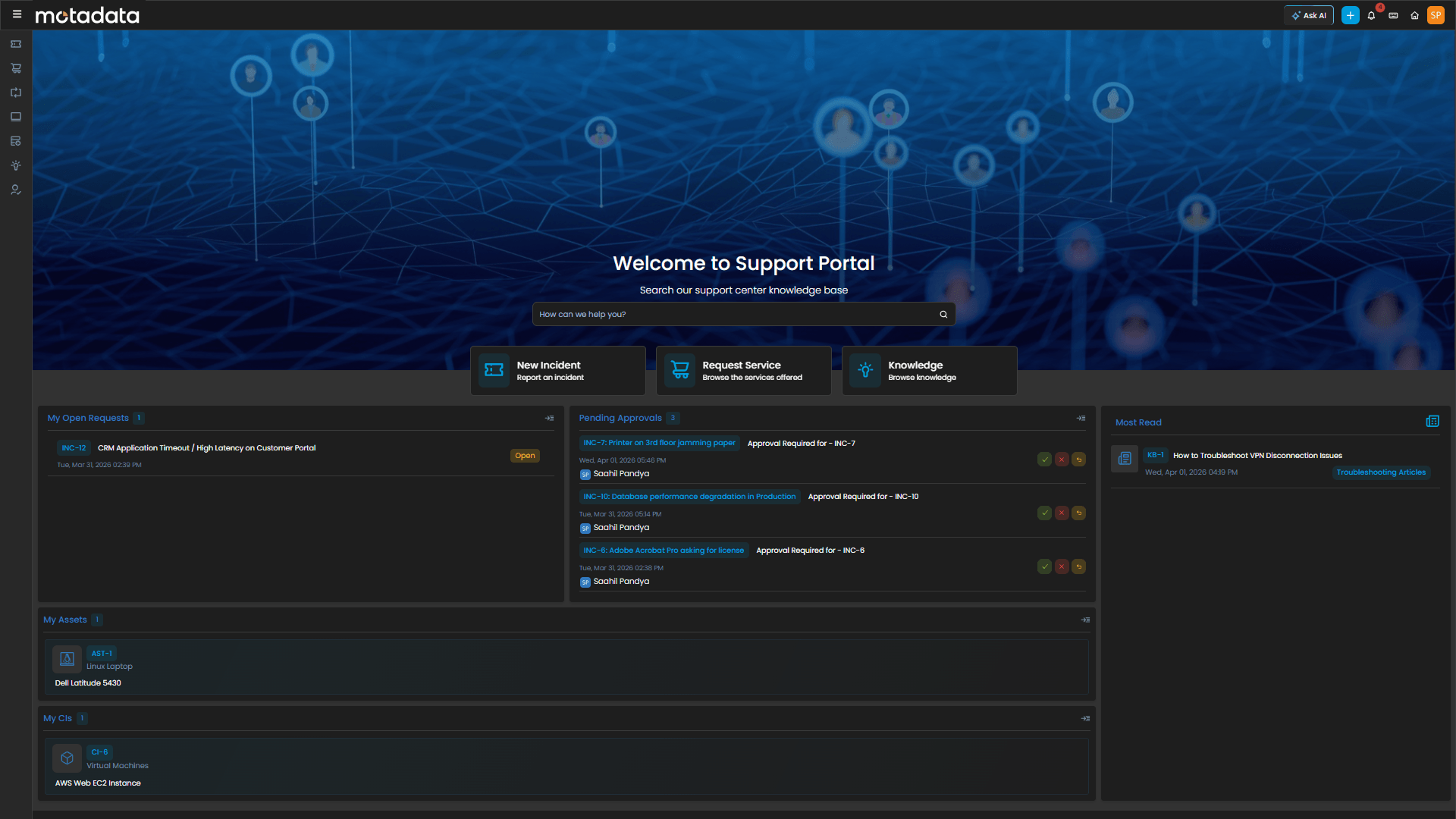Viewport: 1456px width, 819px height.
Task: Click the knowledge base search field
Action: pyautogui.click(x=743, y=313)
